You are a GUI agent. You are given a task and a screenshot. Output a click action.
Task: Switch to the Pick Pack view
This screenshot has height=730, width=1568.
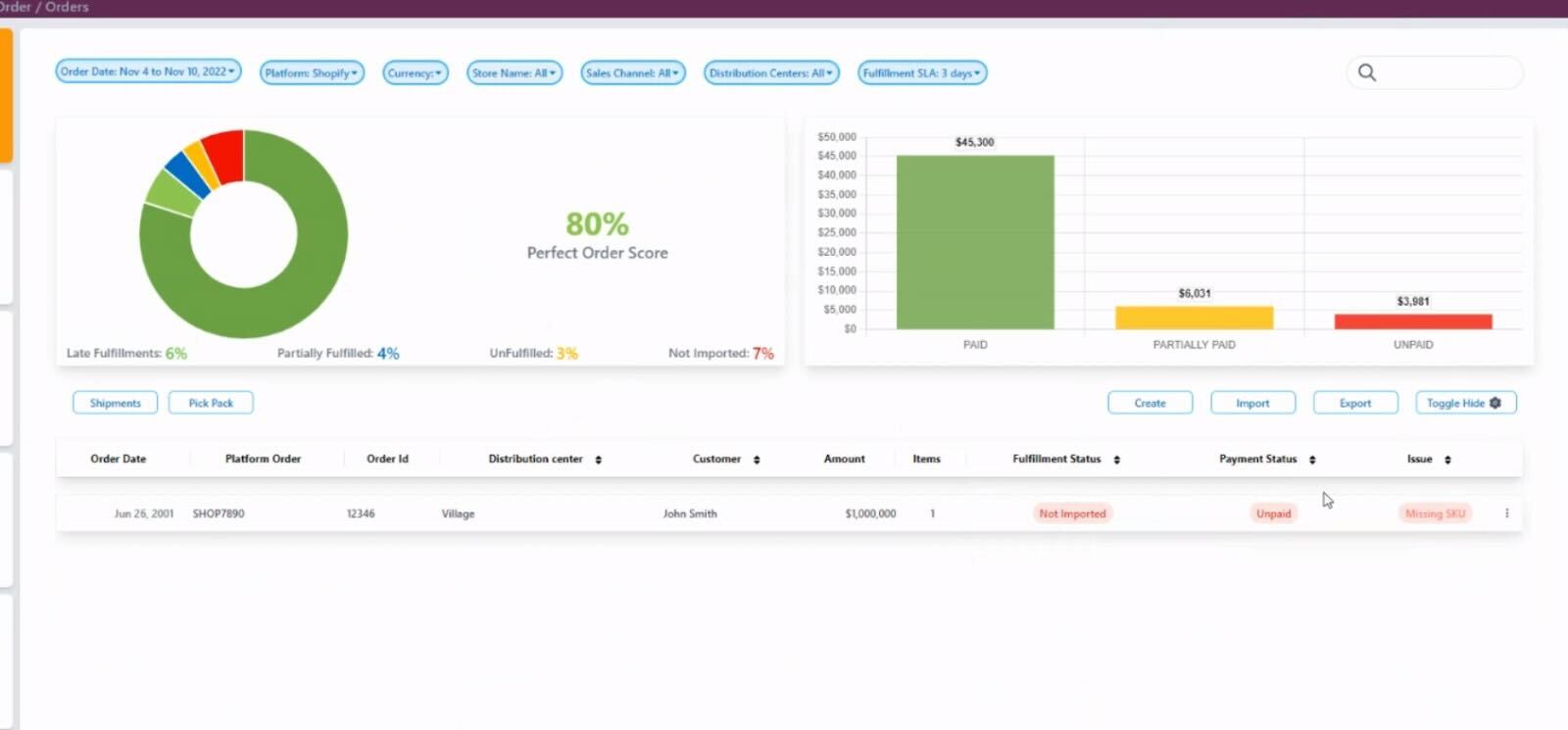(x=211, y=403)
